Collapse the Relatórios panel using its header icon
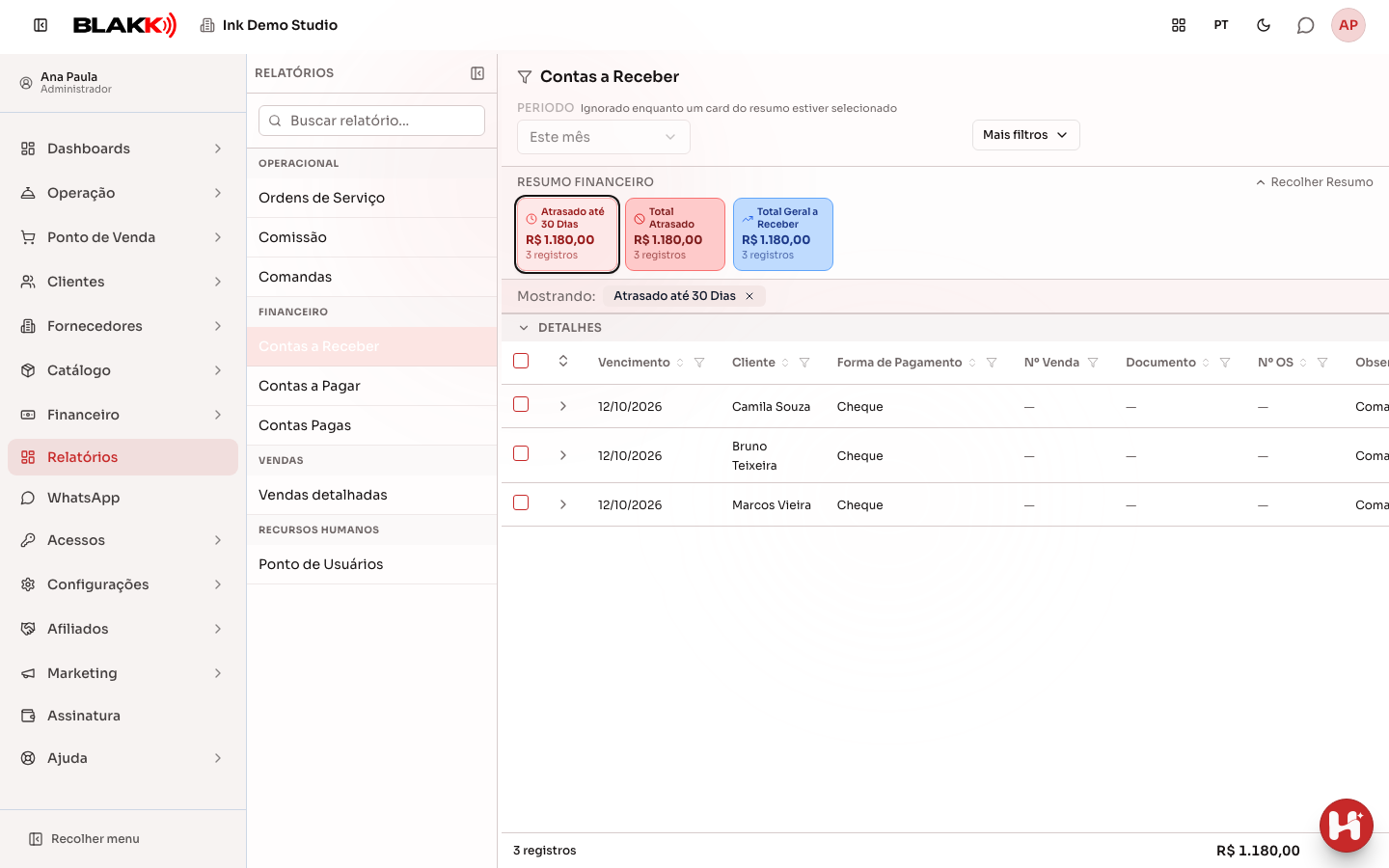This screenshot has width=1389, height=868. point(477,73)
